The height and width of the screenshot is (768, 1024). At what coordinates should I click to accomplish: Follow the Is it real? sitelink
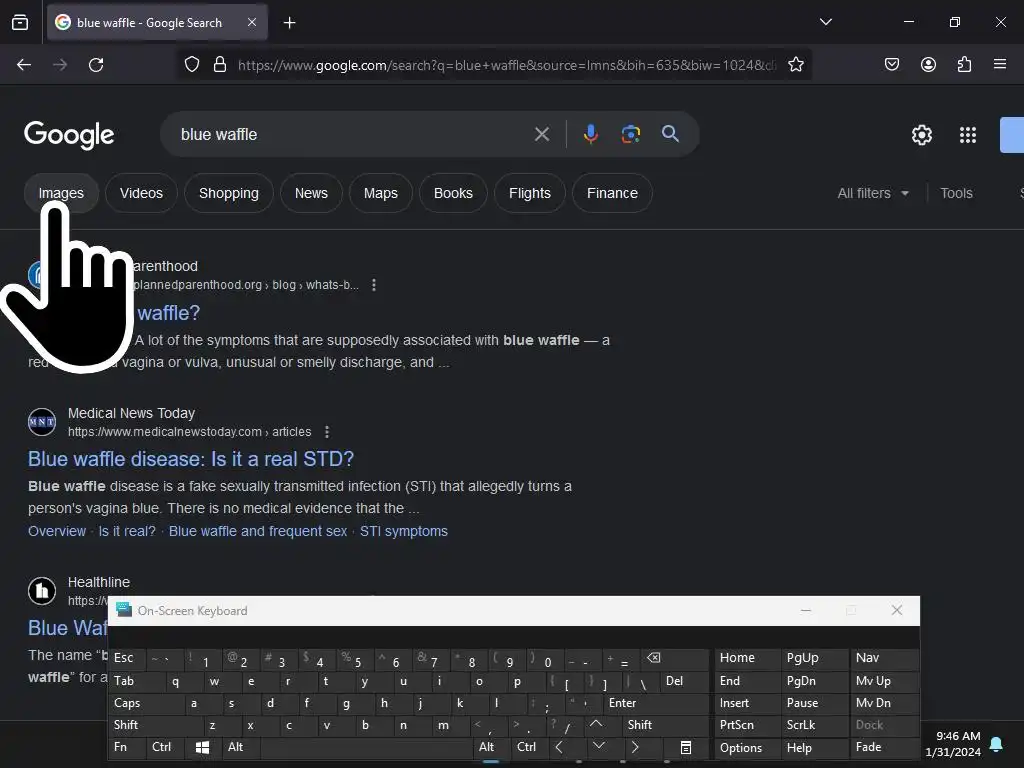click(127, 532)
